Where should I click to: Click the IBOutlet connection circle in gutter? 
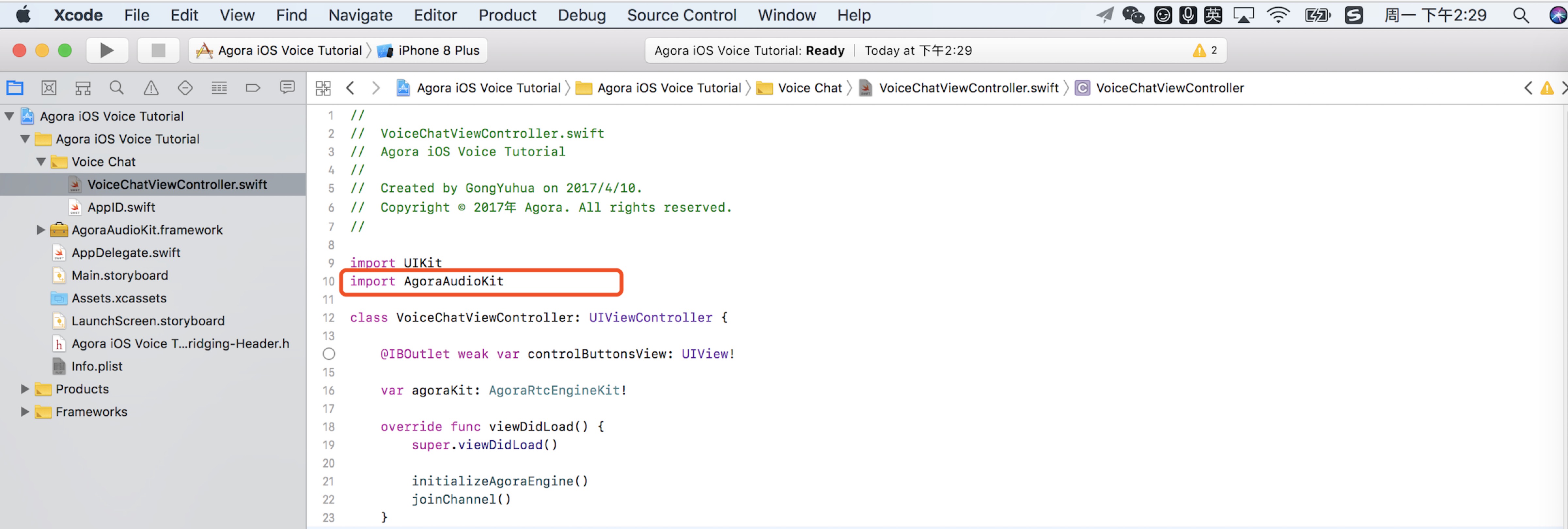pyautogui.click(x=329, y=354)
